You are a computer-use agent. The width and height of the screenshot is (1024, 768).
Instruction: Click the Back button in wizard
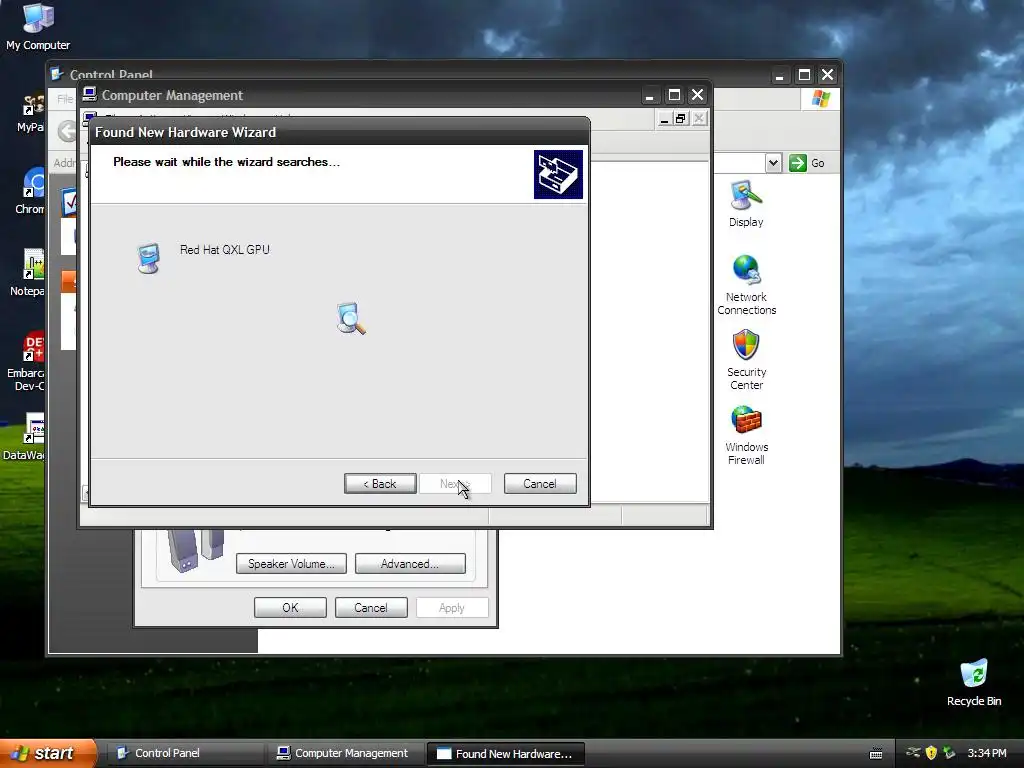pos(380,484)
